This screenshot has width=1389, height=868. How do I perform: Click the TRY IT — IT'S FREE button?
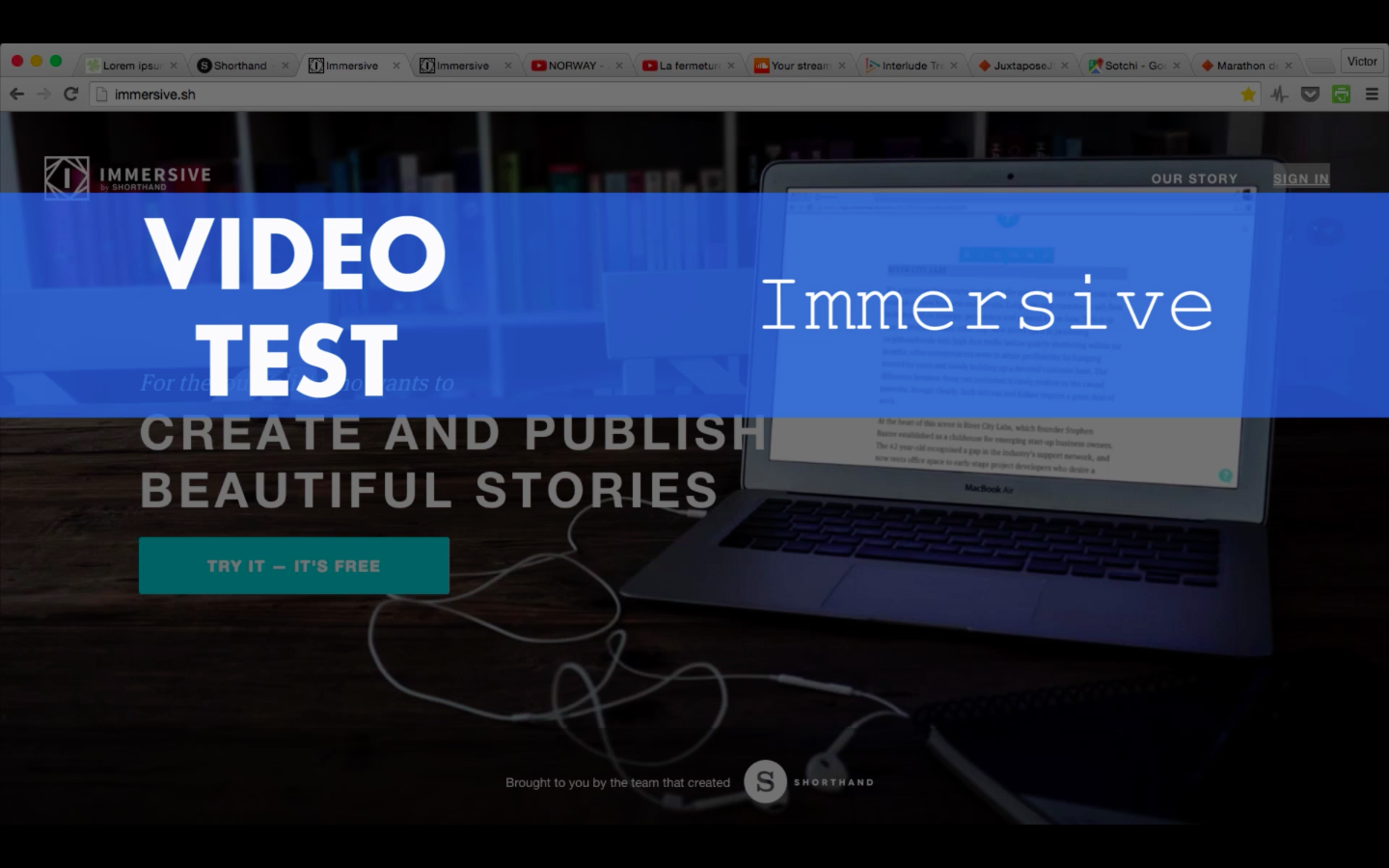click(x=294, y=566)
